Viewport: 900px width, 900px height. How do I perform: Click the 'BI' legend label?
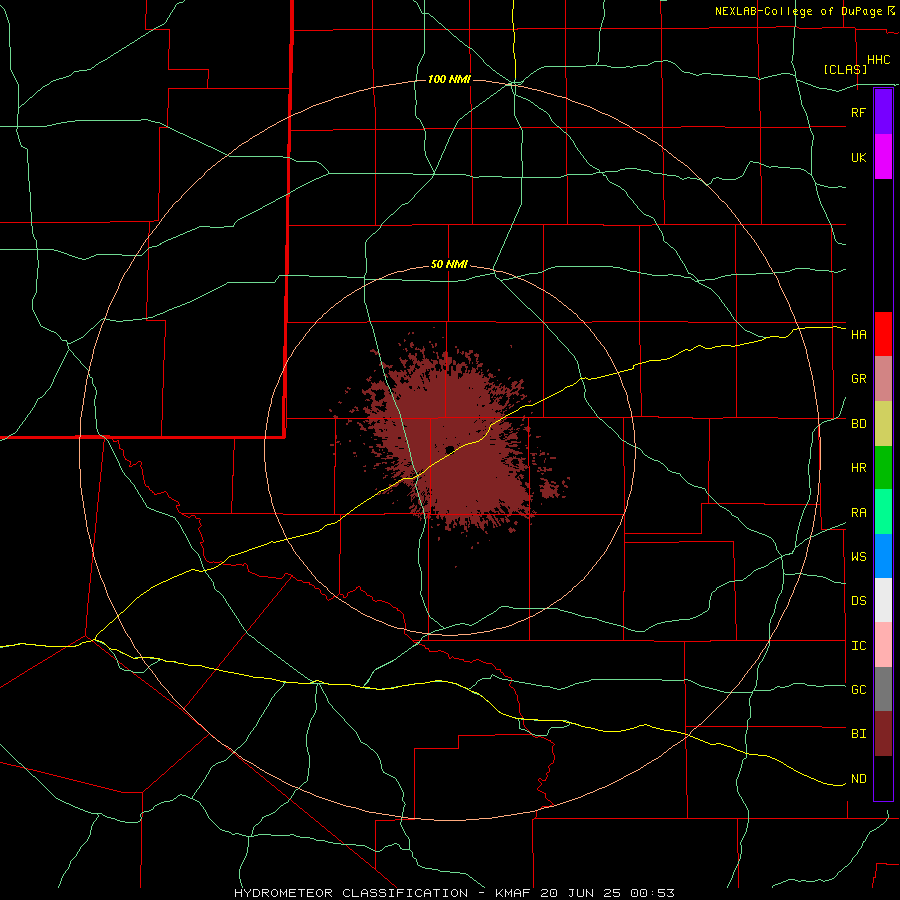[x=859, y=734]
